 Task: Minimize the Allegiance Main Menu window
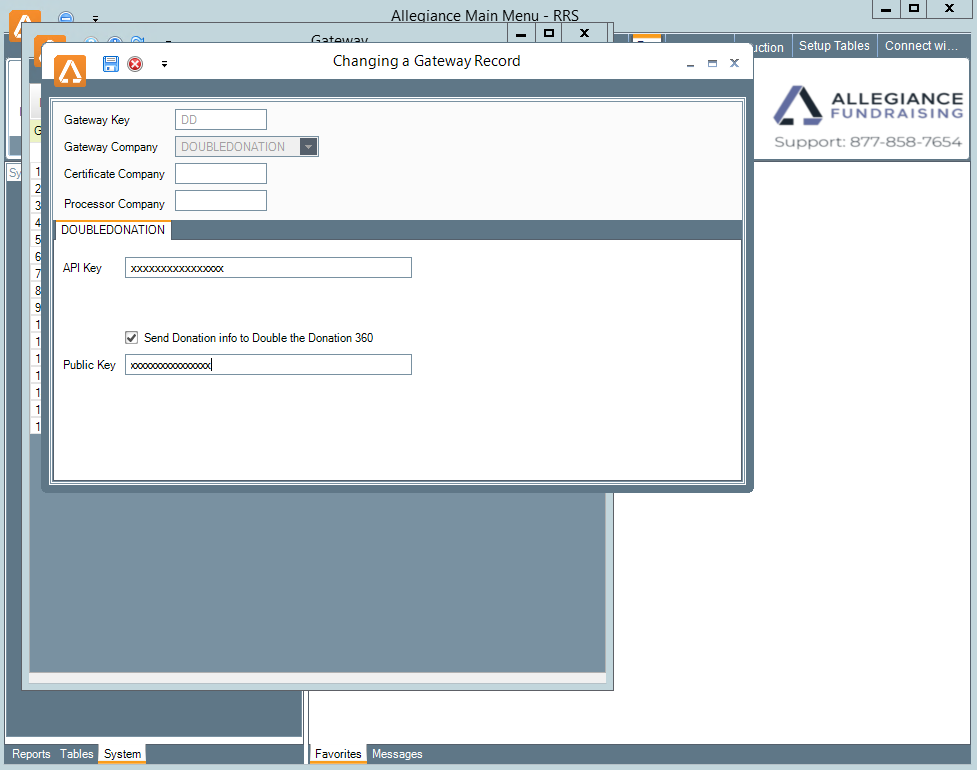pos(886,9)
